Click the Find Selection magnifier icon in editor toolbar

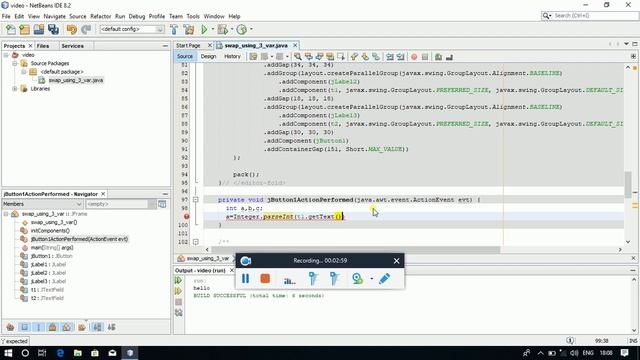tap(298, 57)
